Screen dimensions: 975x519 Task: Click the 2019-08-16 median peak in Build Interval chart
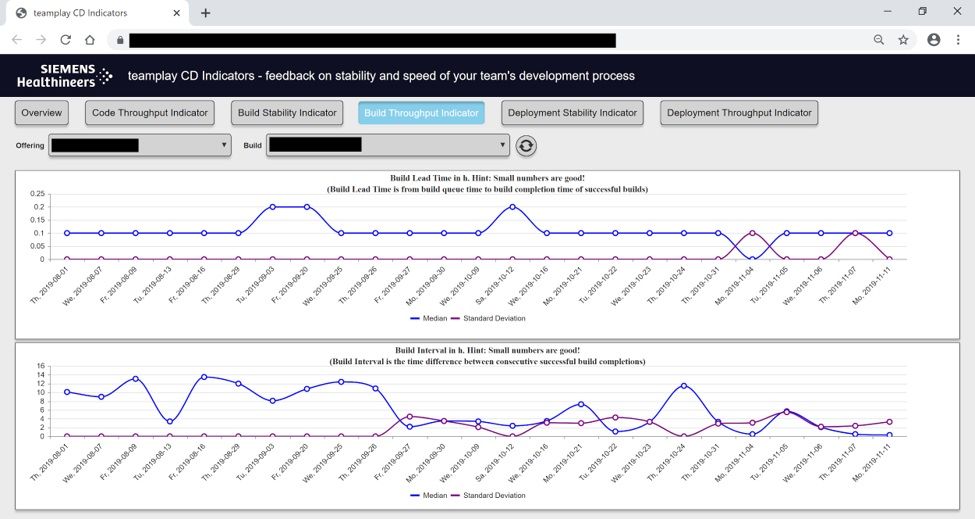coord(204,377)
